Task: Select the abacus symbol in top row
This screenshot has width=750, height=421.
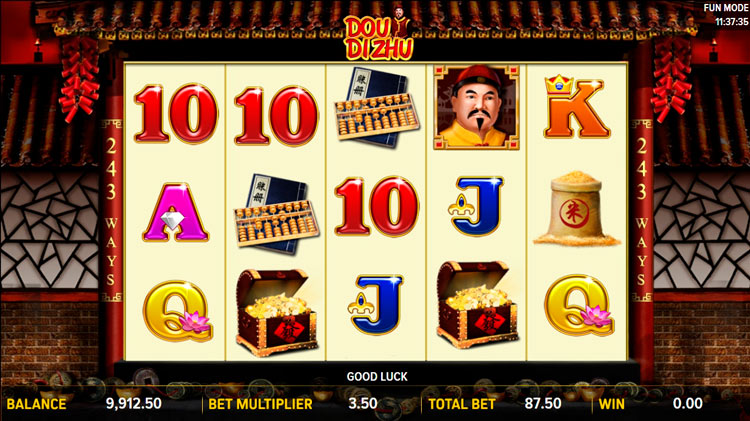Action: [x=376, y=108]
